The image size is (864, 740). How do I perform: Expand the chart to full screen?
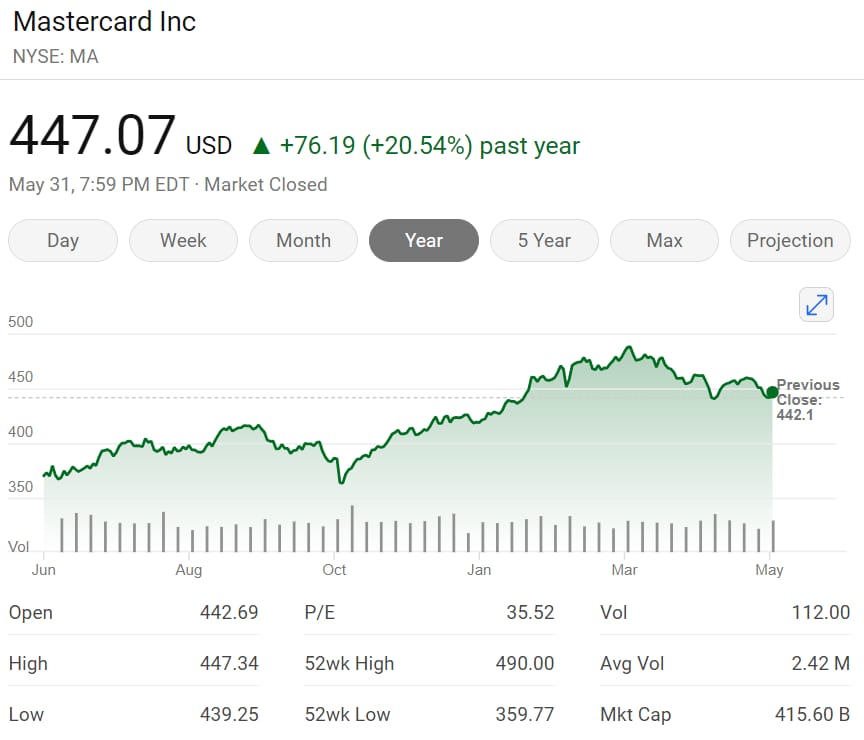pyautogui.click(x=817, y=304)
